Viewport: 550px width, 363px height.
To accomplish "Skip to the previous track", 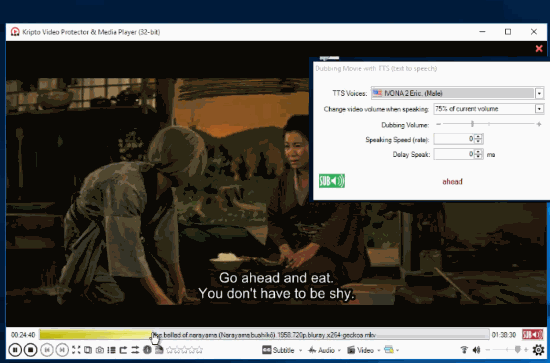I will (47, 350).
